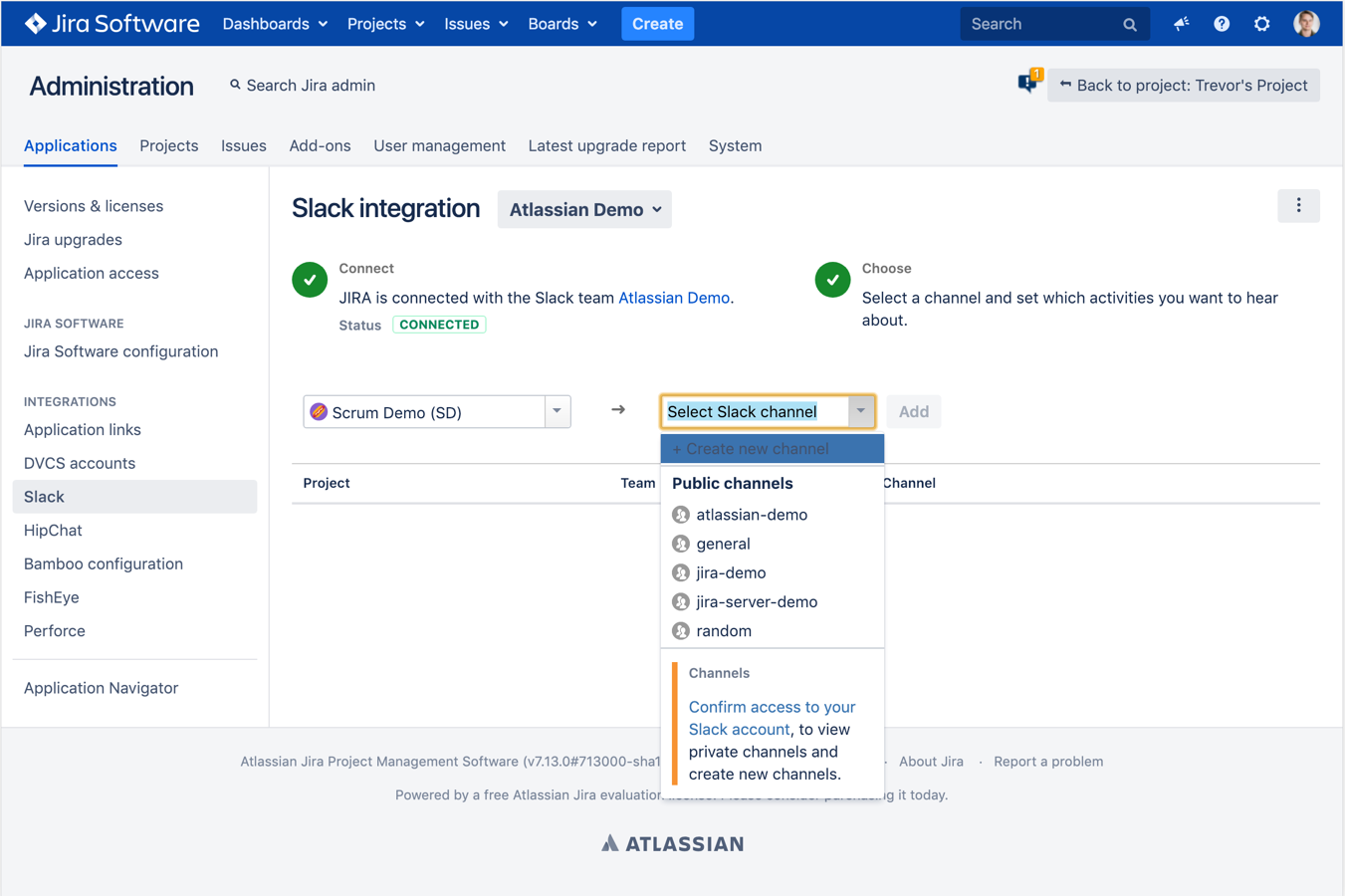1345x896 pixels.
Task: Expand the Atlassian Demo team dropdown
Action: 584,209
